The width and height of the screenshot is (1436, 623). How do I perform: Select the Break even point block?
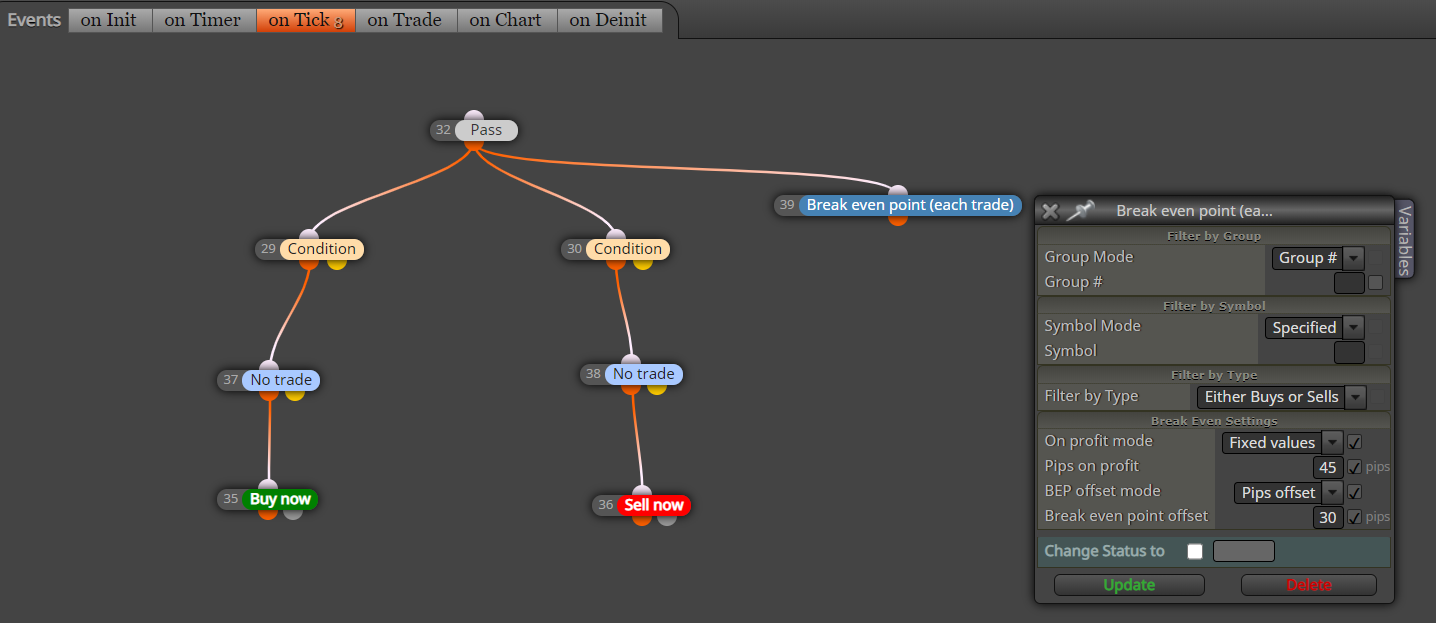coord(910,205)
